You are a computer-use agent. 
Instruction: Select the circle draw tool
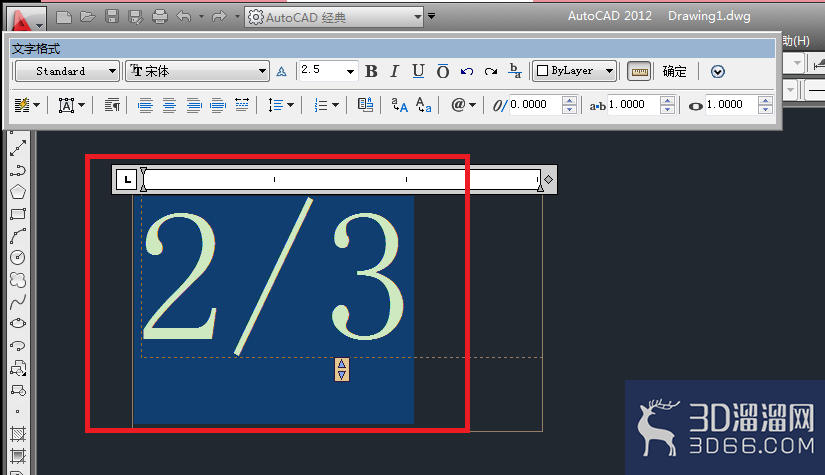(18, 257)
